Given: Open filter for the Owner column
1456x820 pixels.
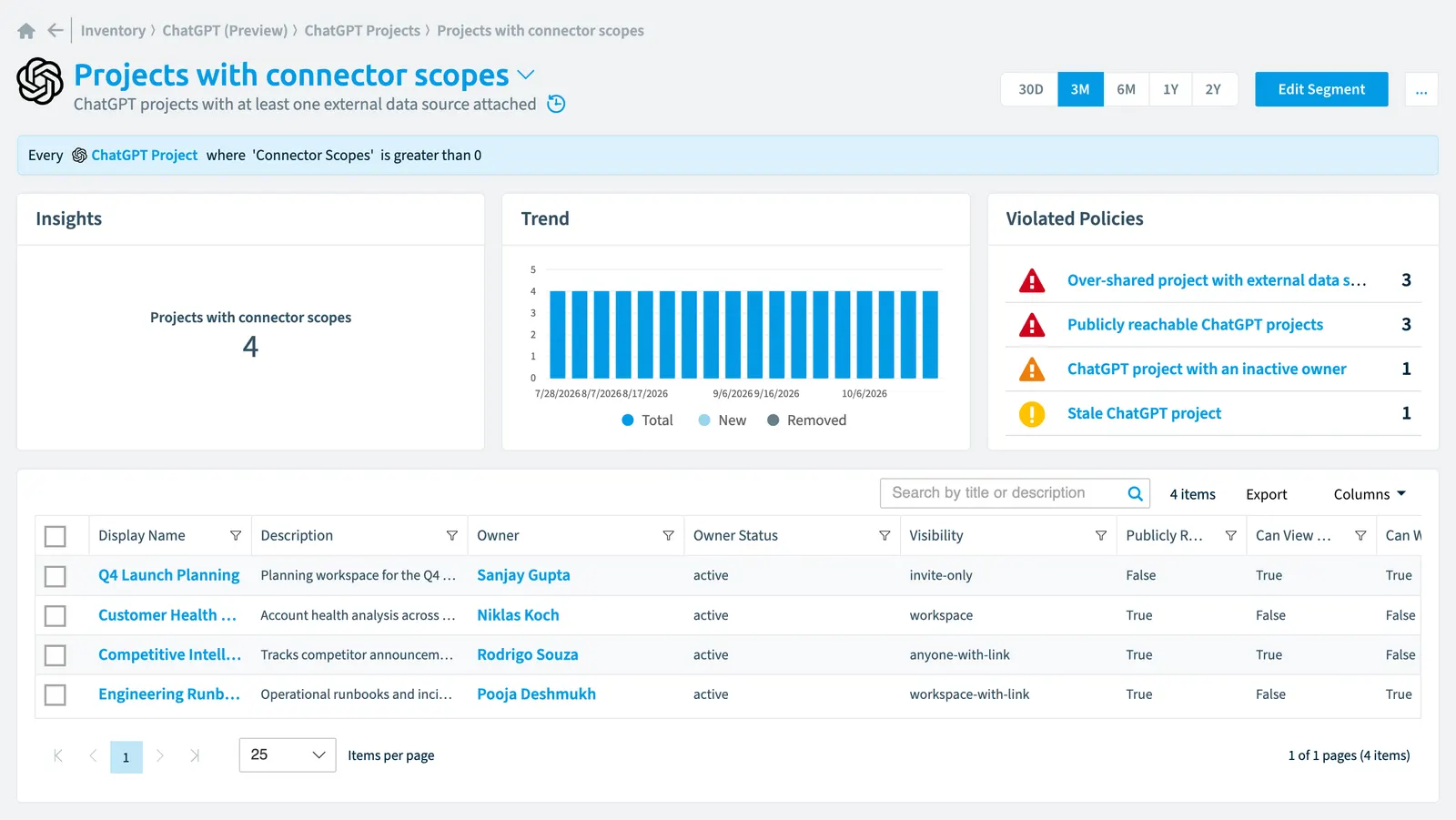Looking at the screenshot, I should tap(668, 536).
